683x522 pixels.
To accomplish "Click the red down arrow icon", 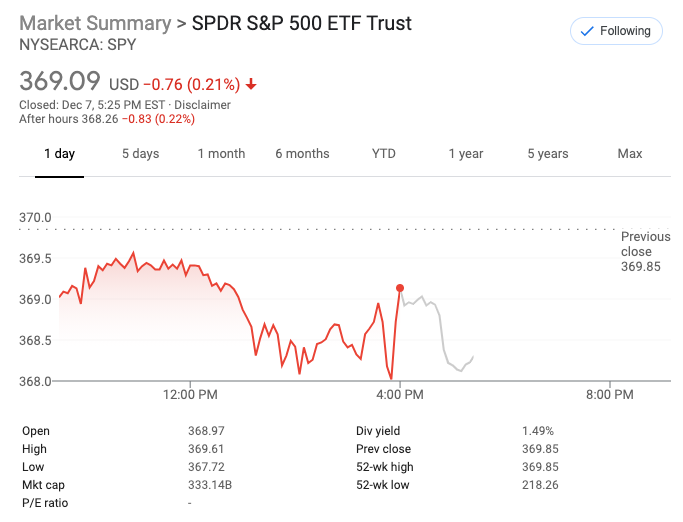I will point(251,85).
